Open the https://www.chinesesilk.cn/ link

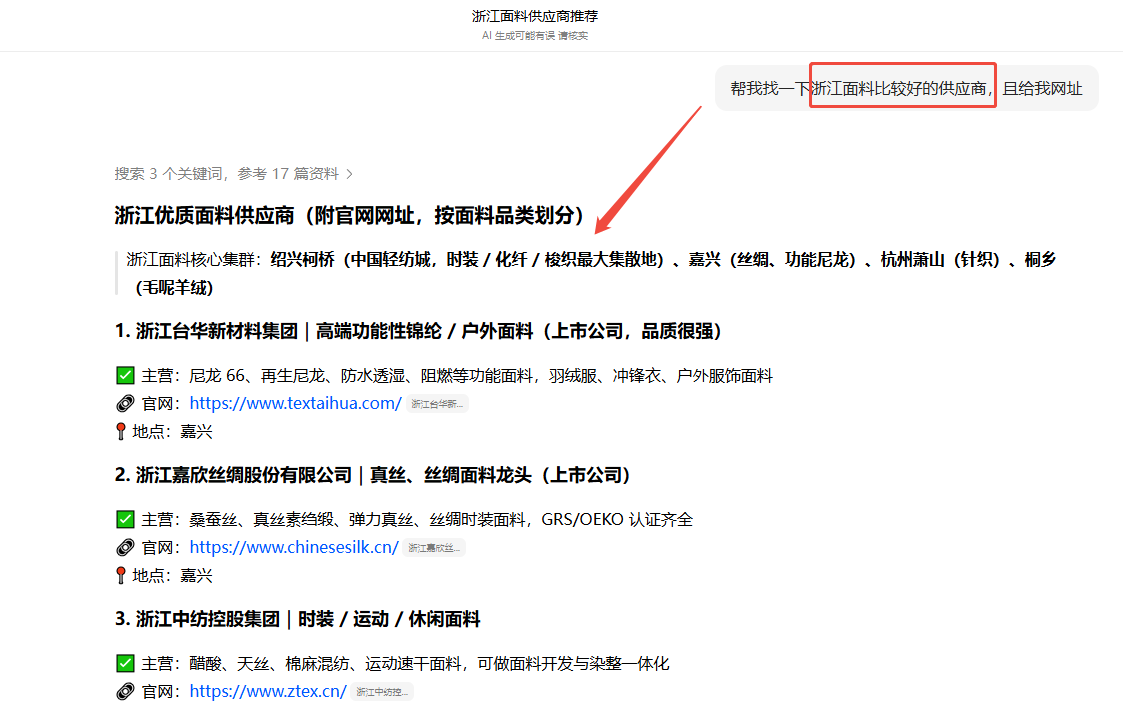pos(294,548)
